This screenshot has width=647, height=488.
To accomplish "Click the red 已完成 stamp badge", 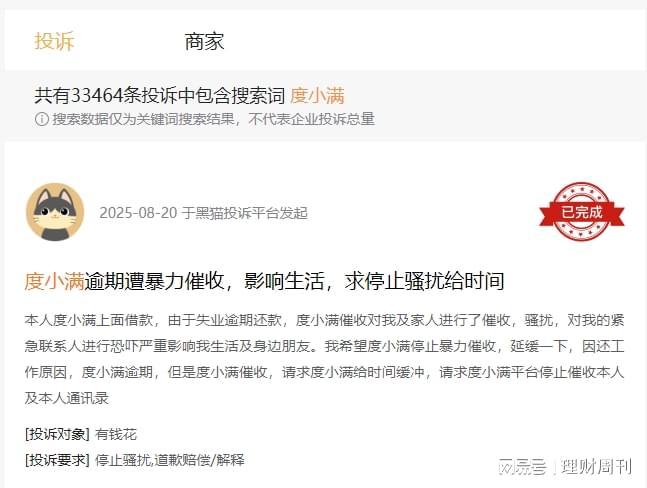I will (581, 212).
